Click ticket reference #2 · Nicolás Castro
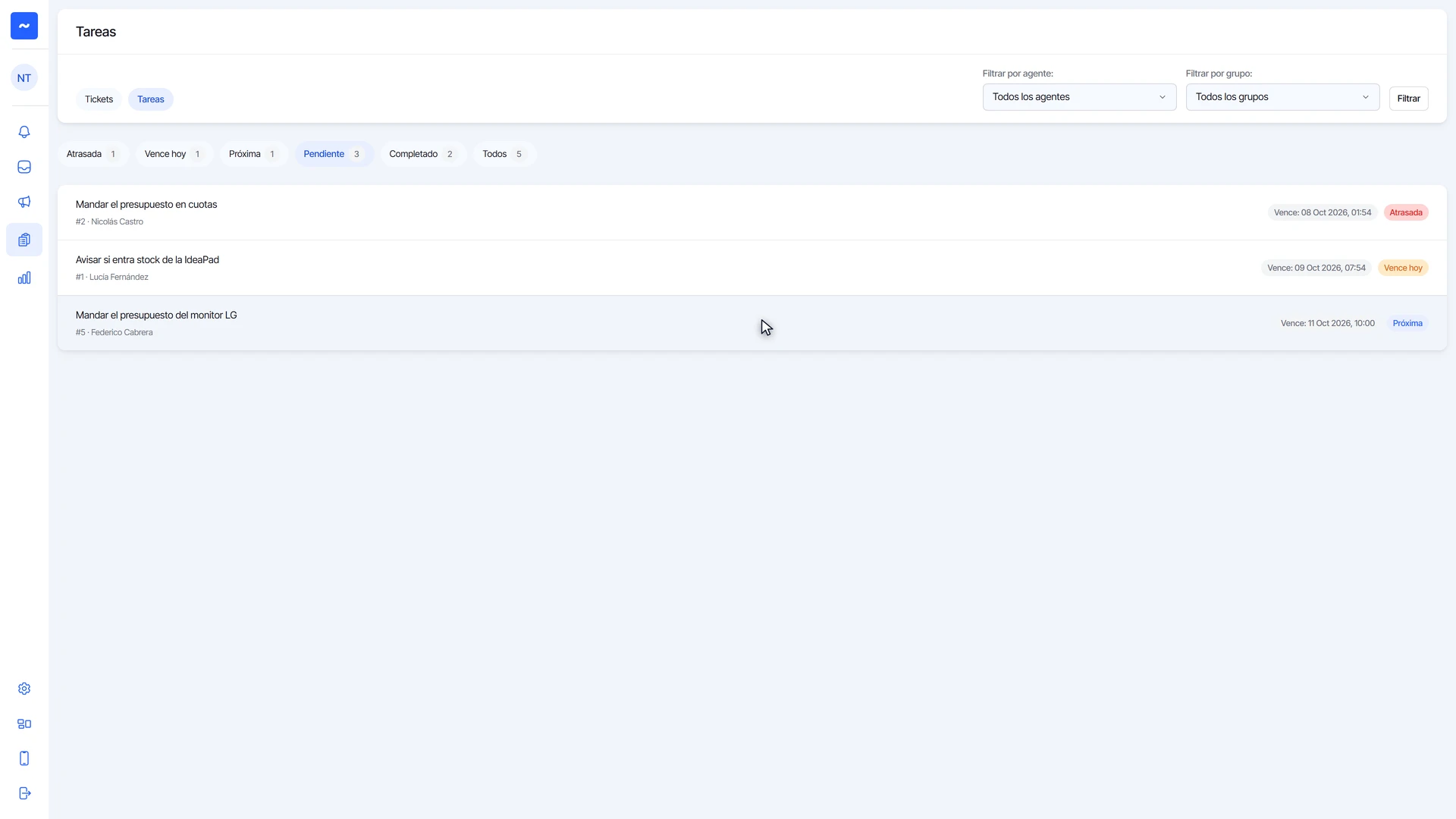Image resolution: width=1456 pixels, height=819 pixels. [x=109, y=222]
